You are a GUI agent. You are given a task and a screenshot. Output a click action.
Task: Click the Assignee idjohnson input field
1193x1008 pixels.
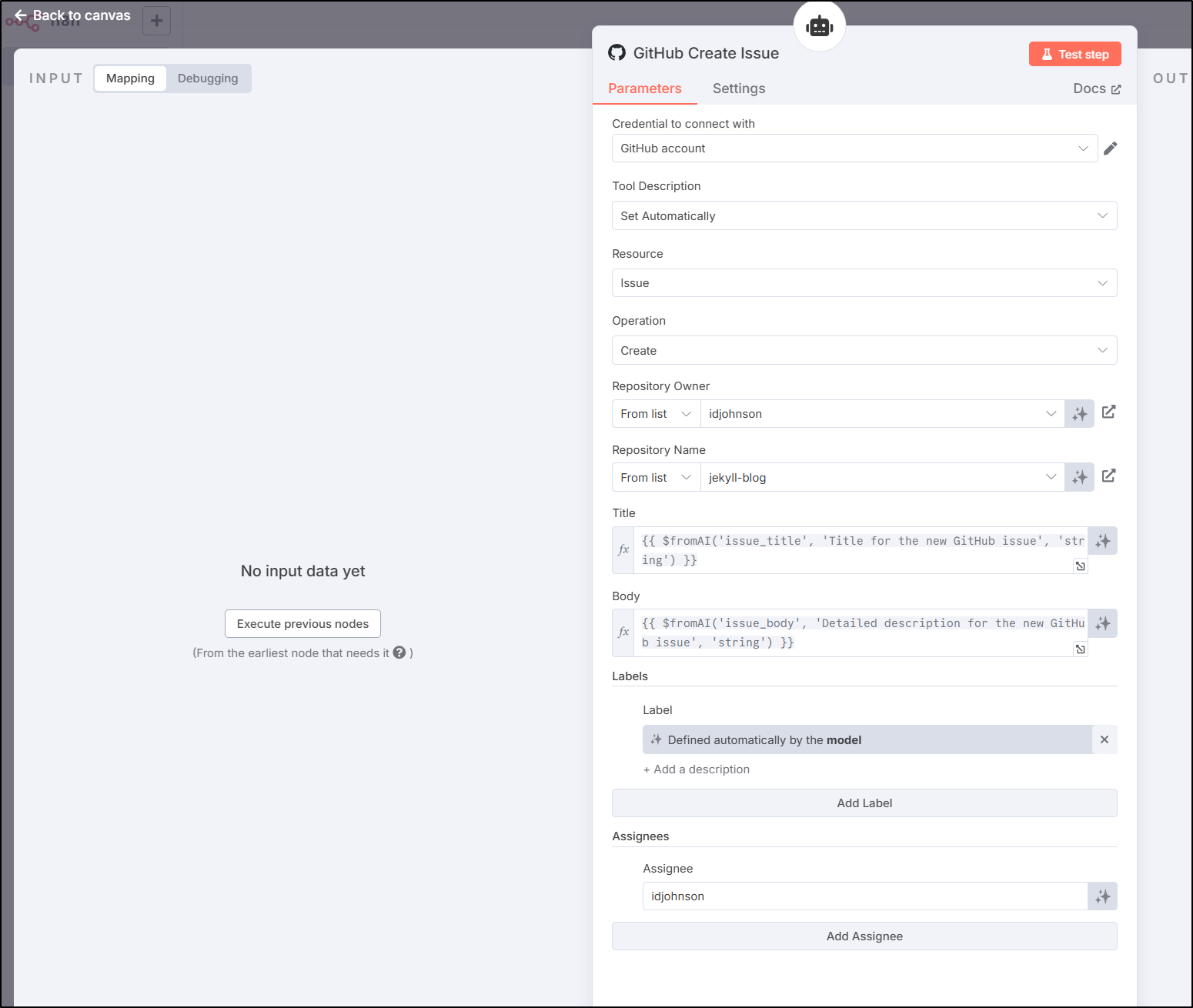[x=865, y=896]
